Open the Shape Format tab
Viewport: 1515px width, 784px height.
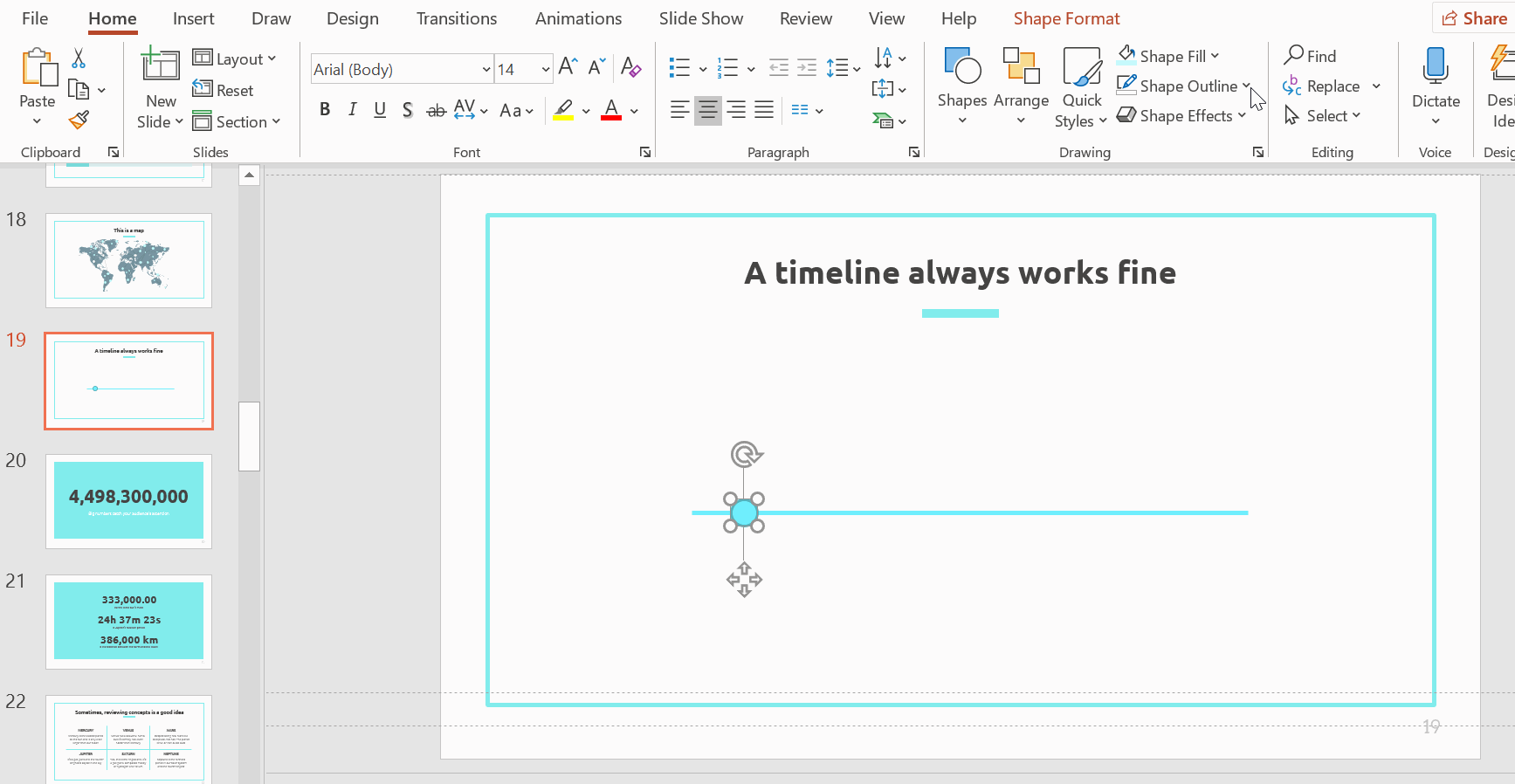tap(1066, 18)
